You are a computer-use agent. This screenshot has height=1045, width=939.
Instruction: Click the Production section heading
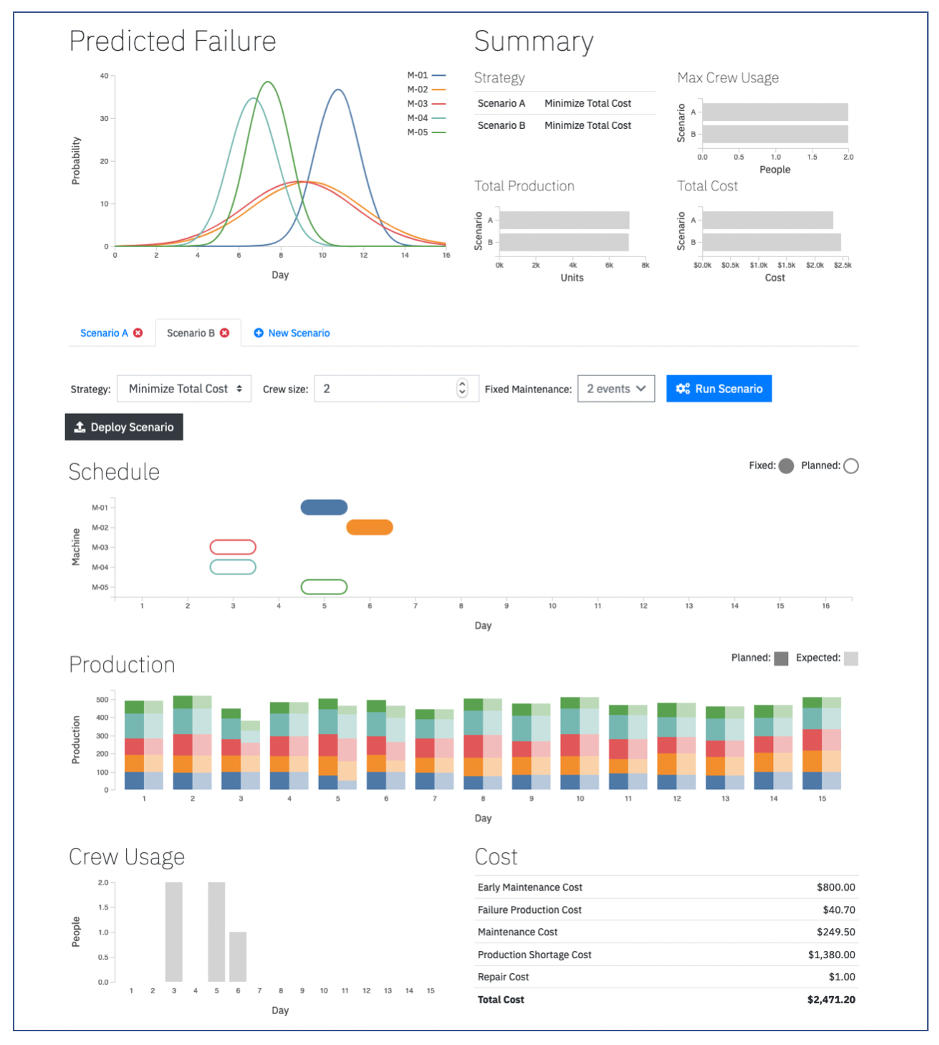coord(122,664)
